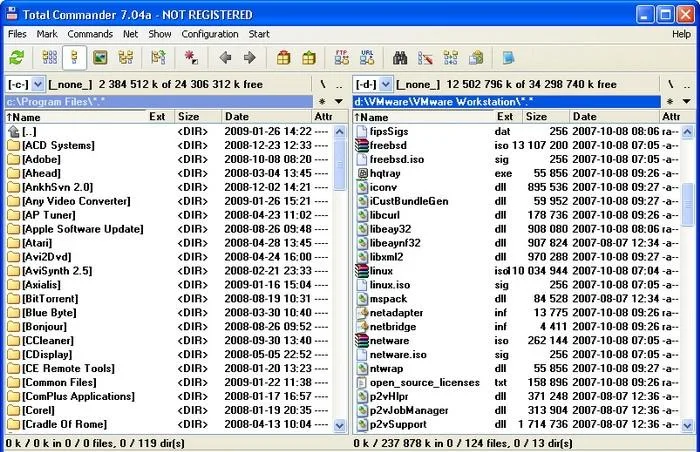Open left panel directory history arrow
Image resolution: width=700 pixels, height=452 pixels.
pyautogui.click(x=339, y=101)
